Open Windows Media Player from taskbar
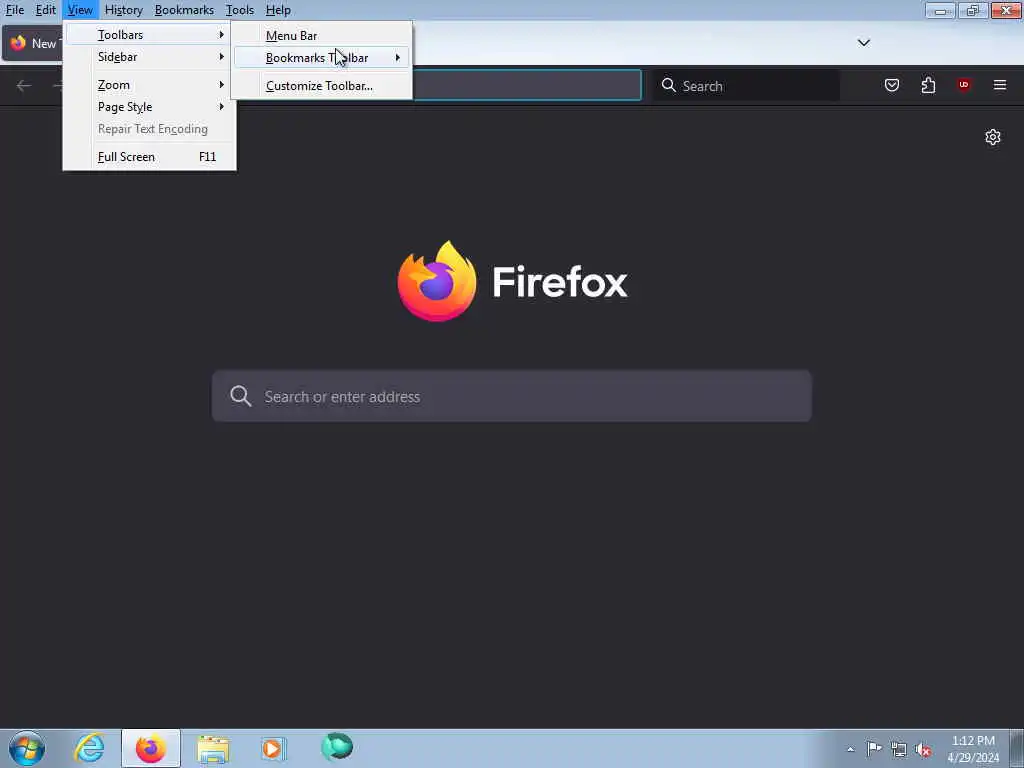Viewport: 1024px width, 768px height. pyautogui.click(x=274, y=748)
